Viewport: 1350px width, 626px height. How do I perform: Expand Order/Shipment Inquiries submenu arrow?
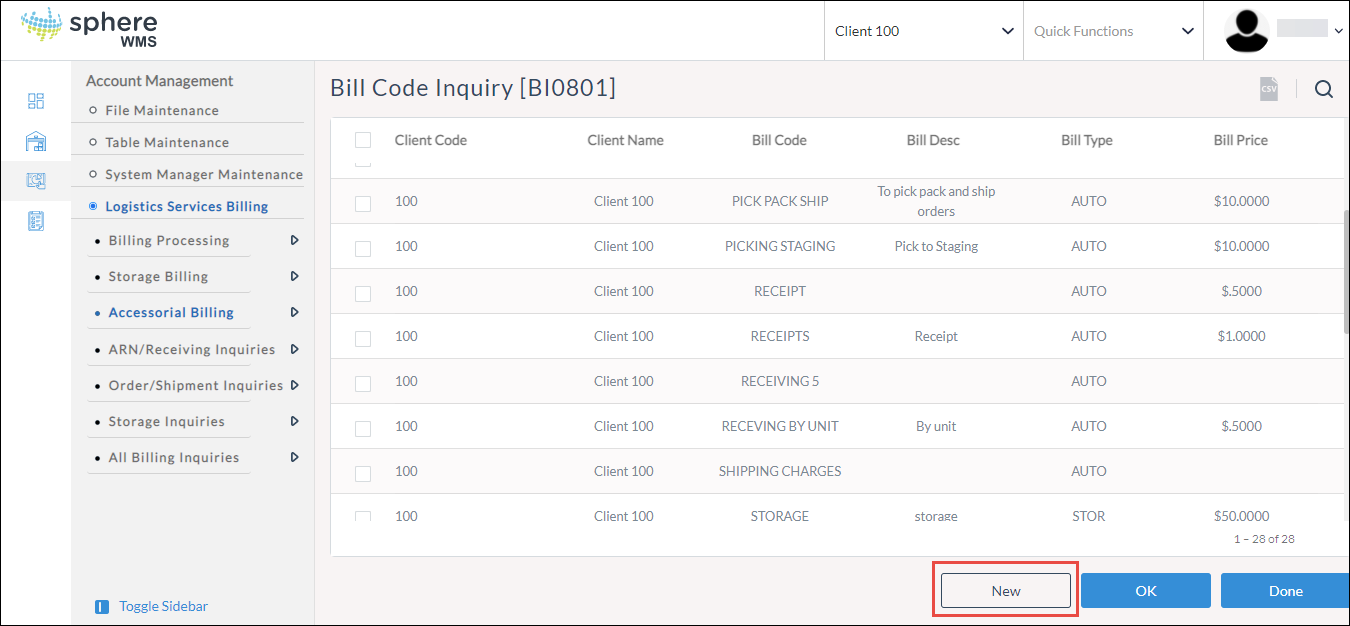[x=294, y=385]
